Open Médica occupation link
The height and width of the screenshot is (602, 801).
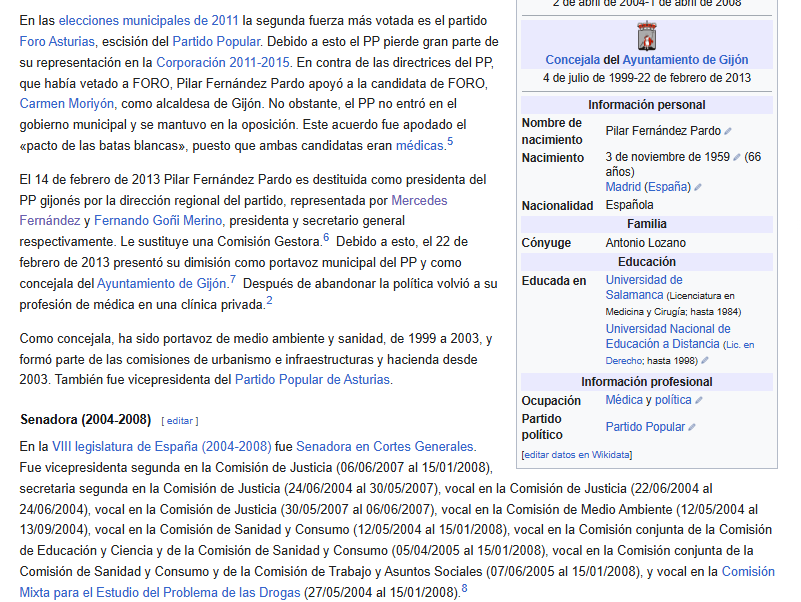624,400
